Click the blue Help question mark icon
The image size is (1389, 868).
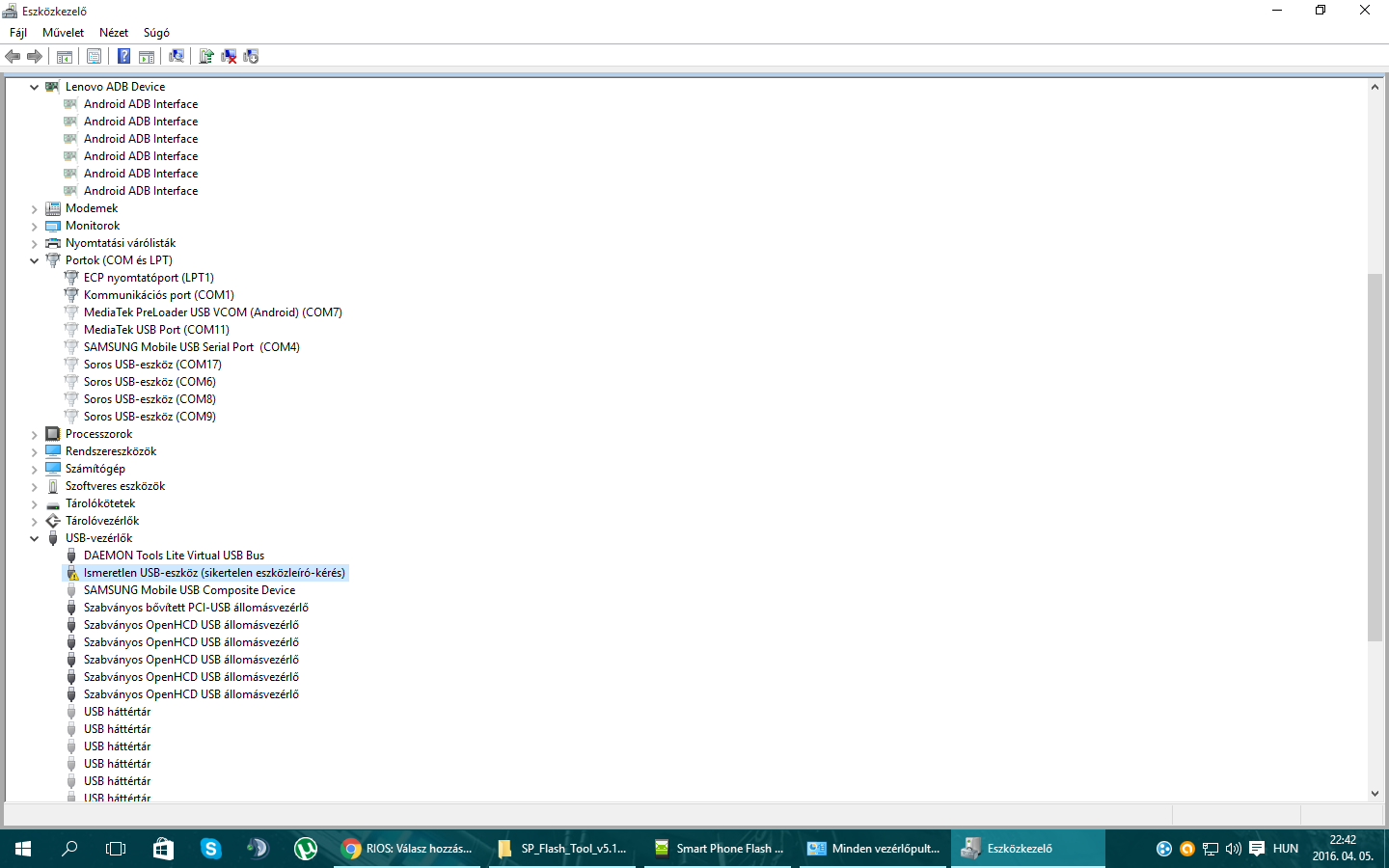coord(123,57)
